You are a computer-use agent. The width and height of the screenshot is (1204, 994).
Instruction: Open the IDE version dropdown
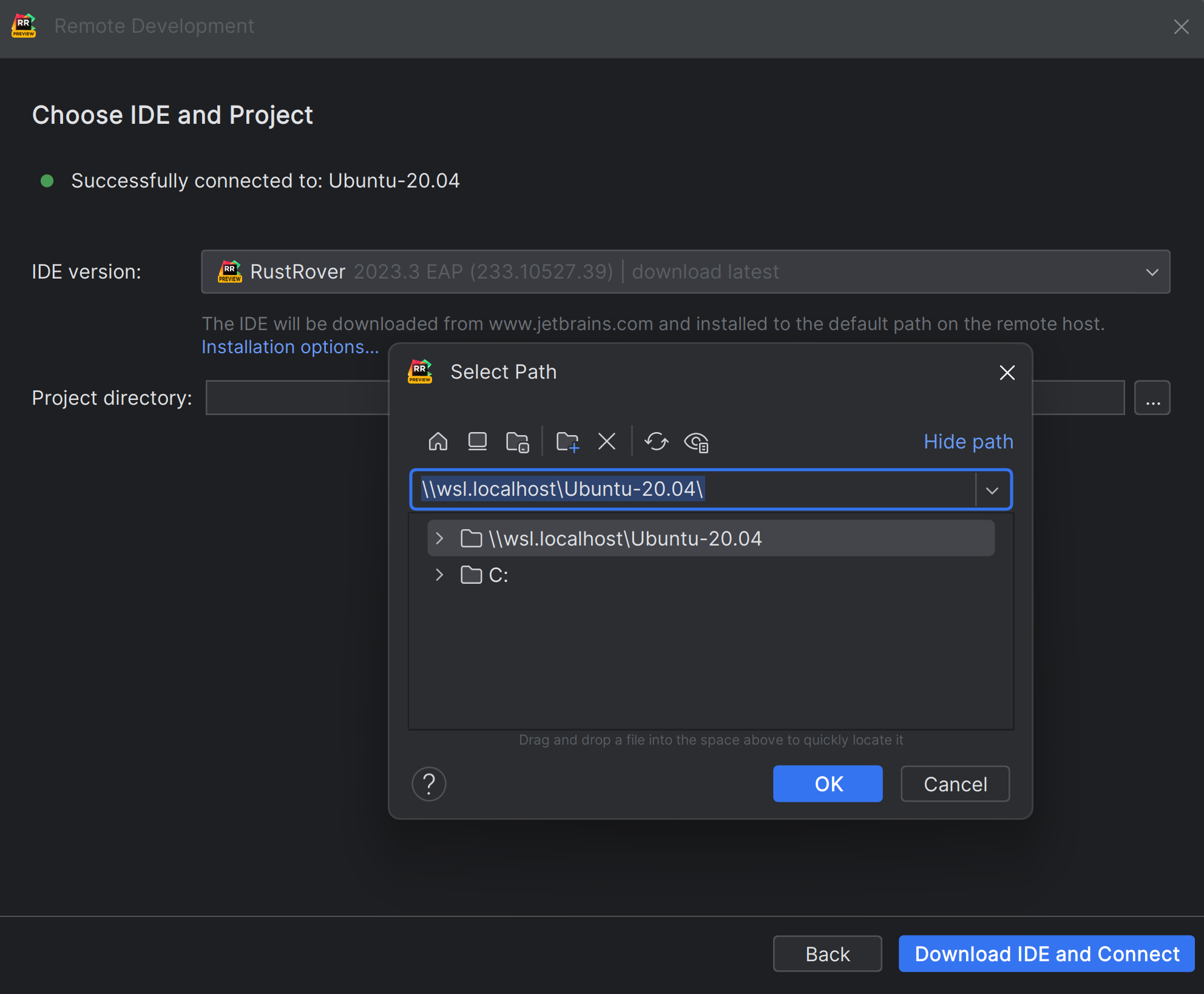pos(1151,272)
